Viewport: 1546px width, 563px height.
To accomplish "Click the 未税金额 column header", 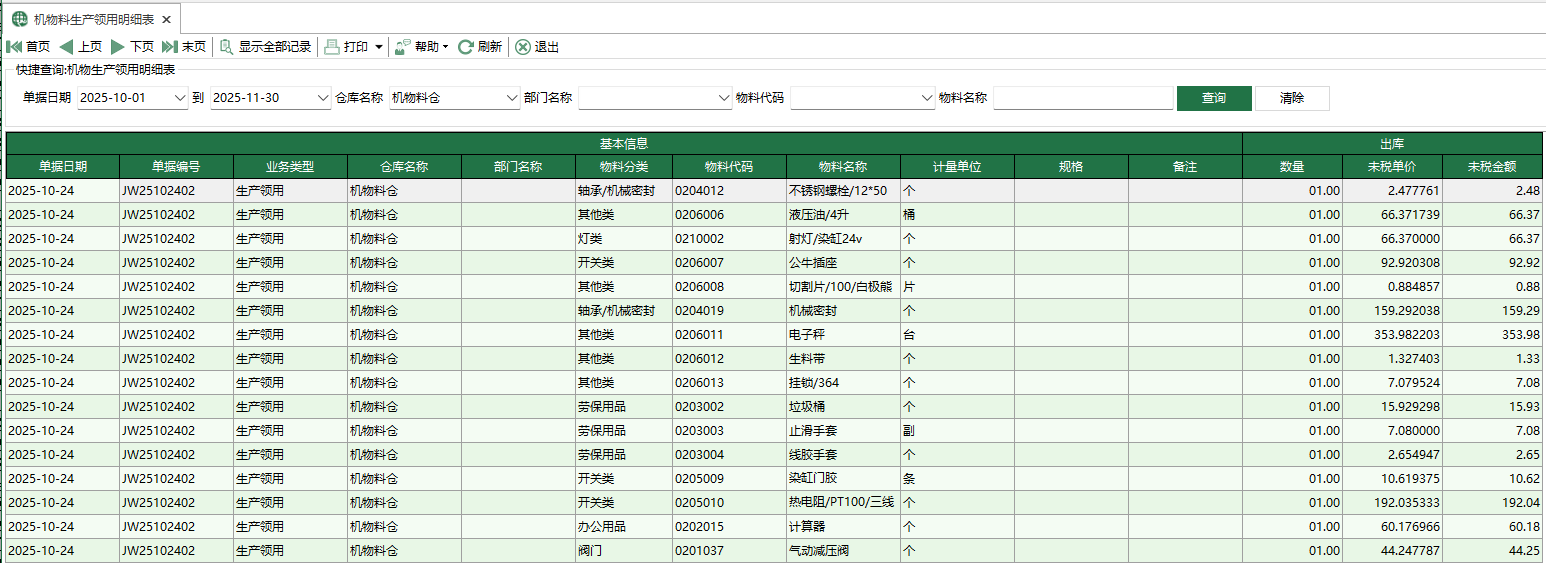I will pos(1492,167).
